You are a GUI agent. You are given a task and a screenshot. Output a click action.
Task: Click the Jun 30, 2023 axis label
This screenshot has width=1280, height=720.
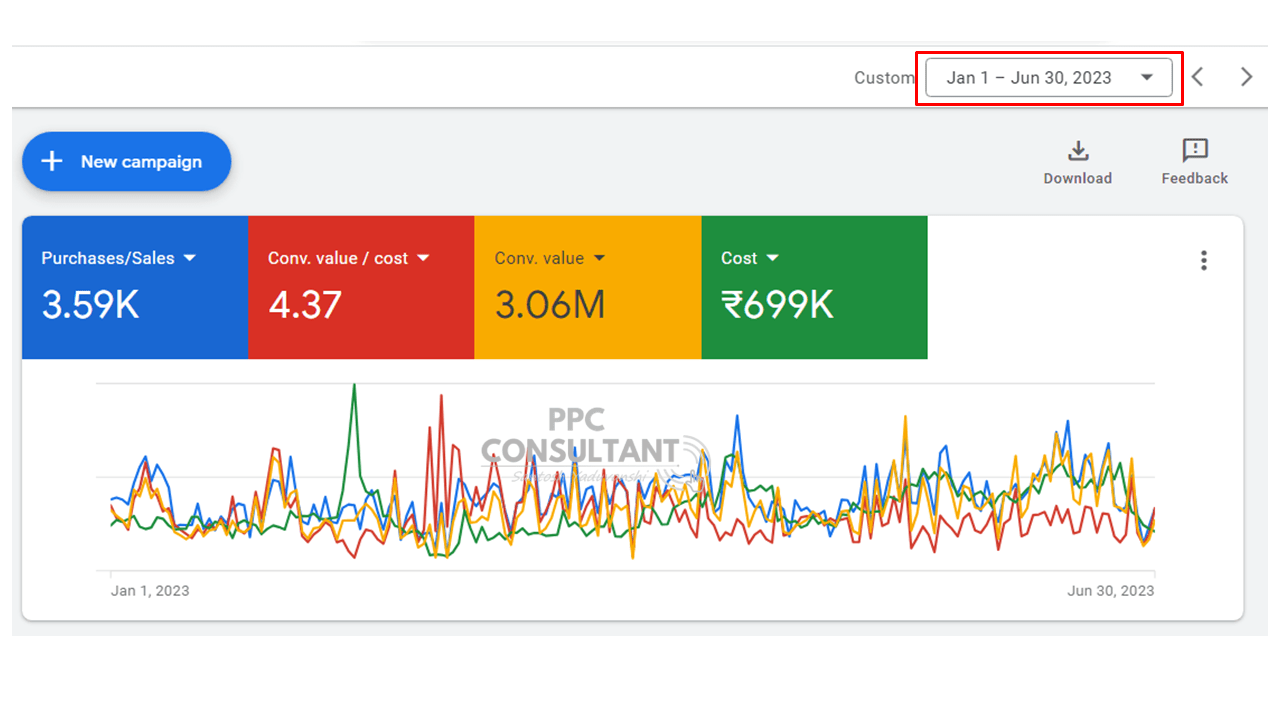tap(1111, 591)
